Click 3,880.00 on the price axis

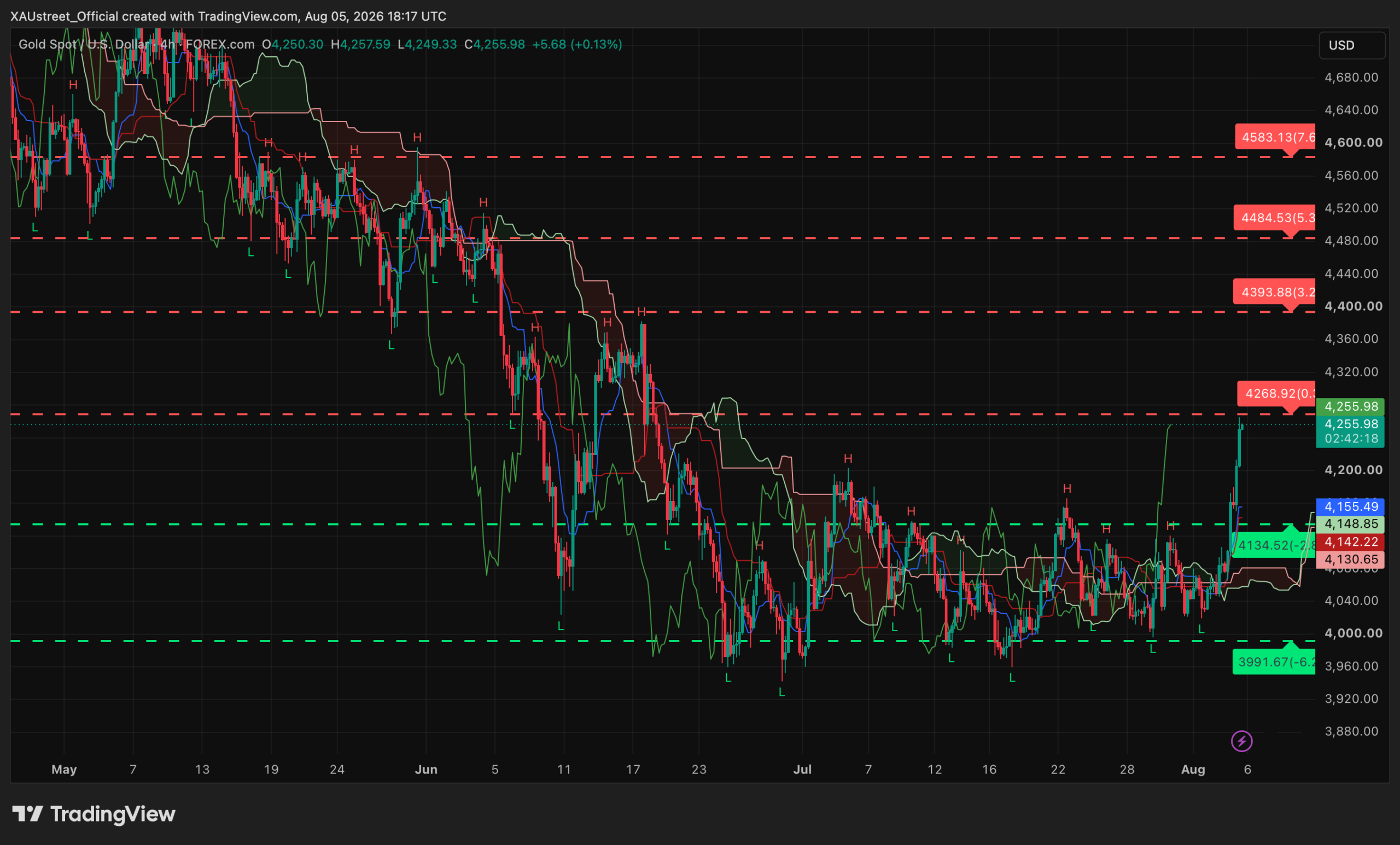1351,731
